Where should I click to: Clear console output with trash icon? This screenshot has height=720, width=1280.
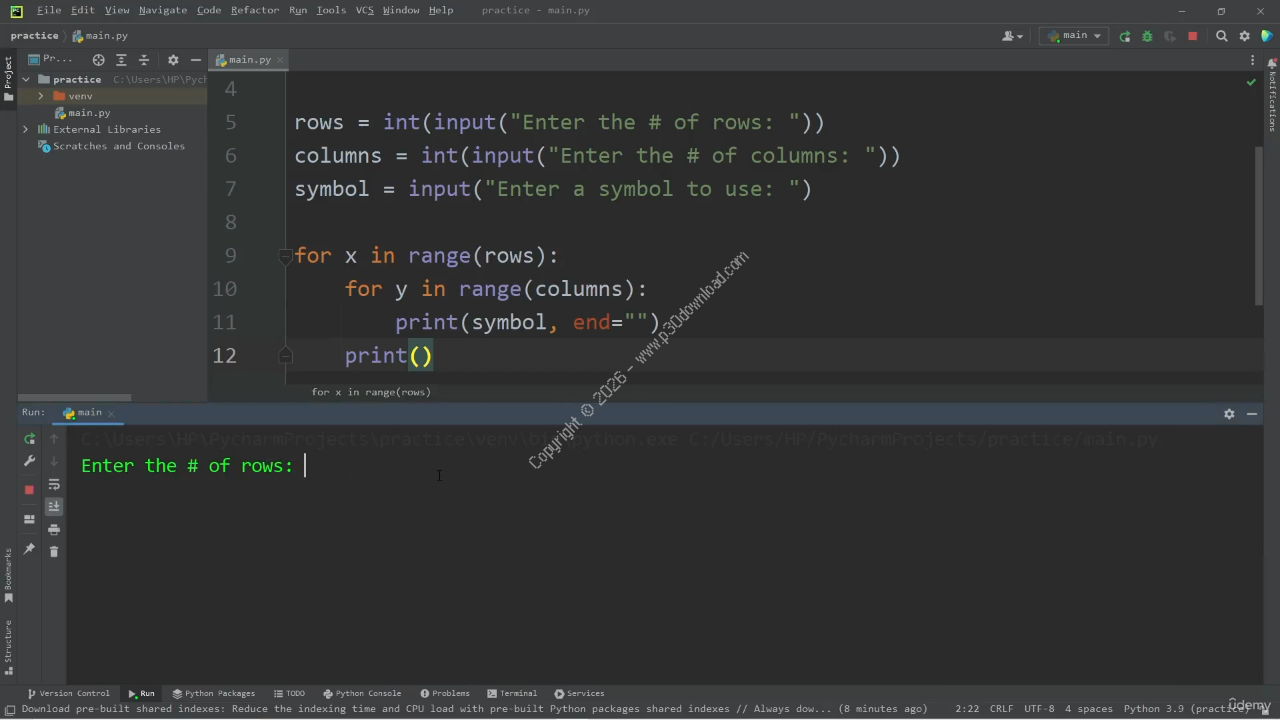(54, 551)
